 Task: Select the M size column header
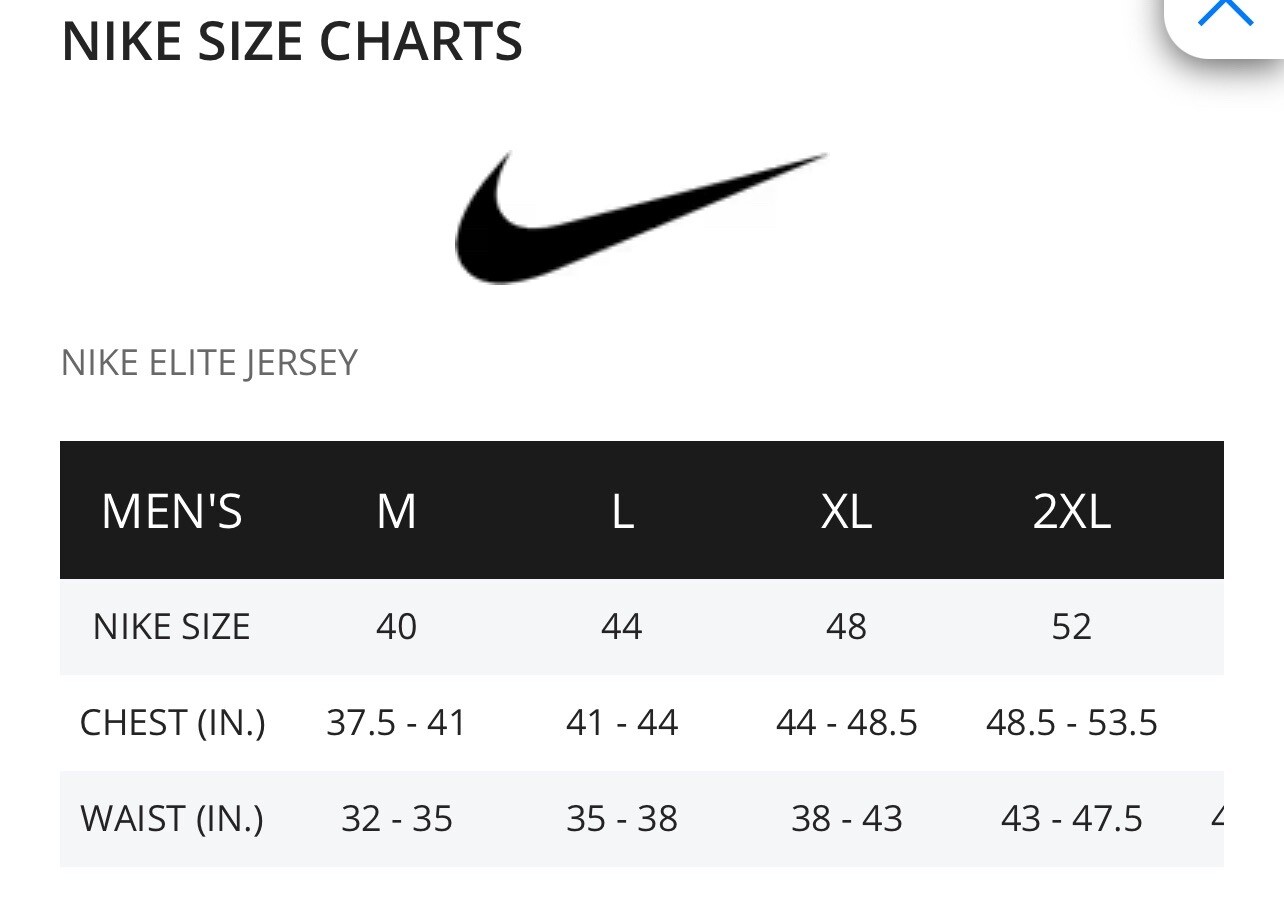pyautogui.click(x=396, y=511)
